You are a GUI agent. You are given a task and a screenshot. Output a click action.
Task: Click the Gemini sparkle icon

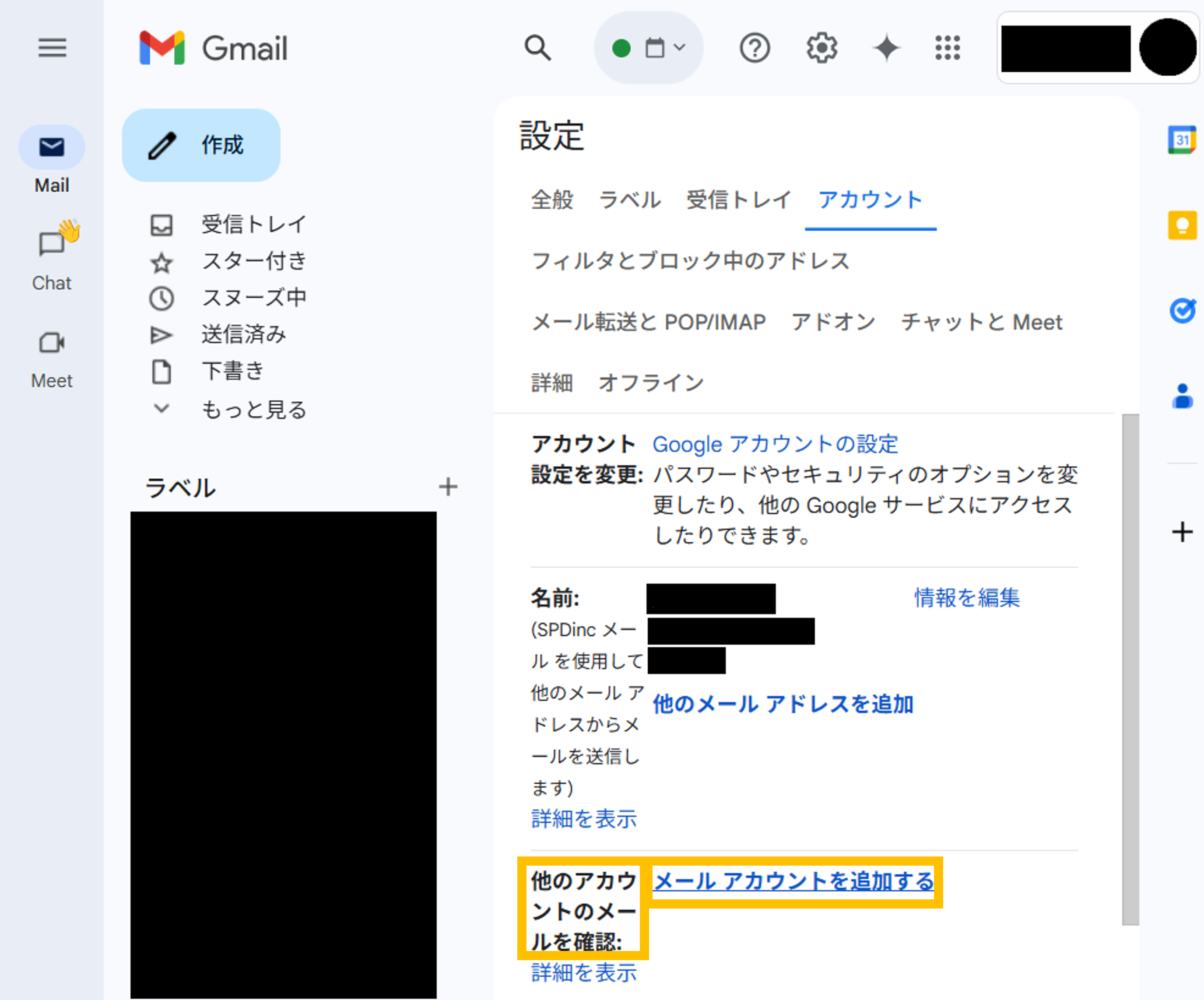(x=886, y=47)
